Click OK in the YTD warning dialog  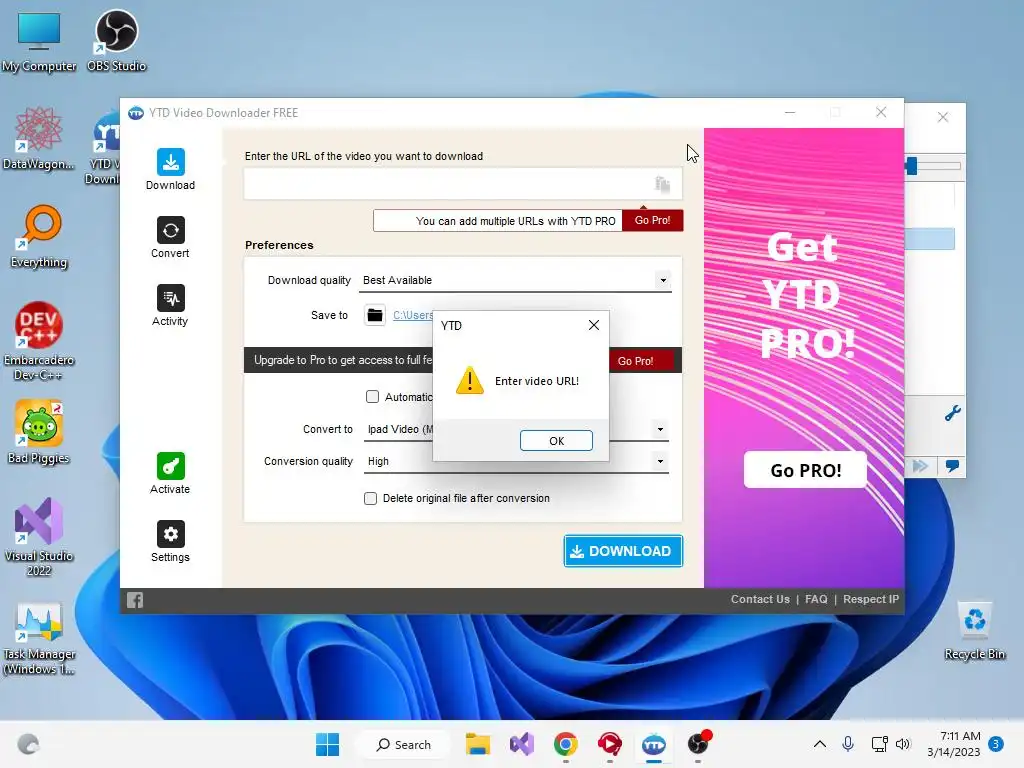point(556,441)
